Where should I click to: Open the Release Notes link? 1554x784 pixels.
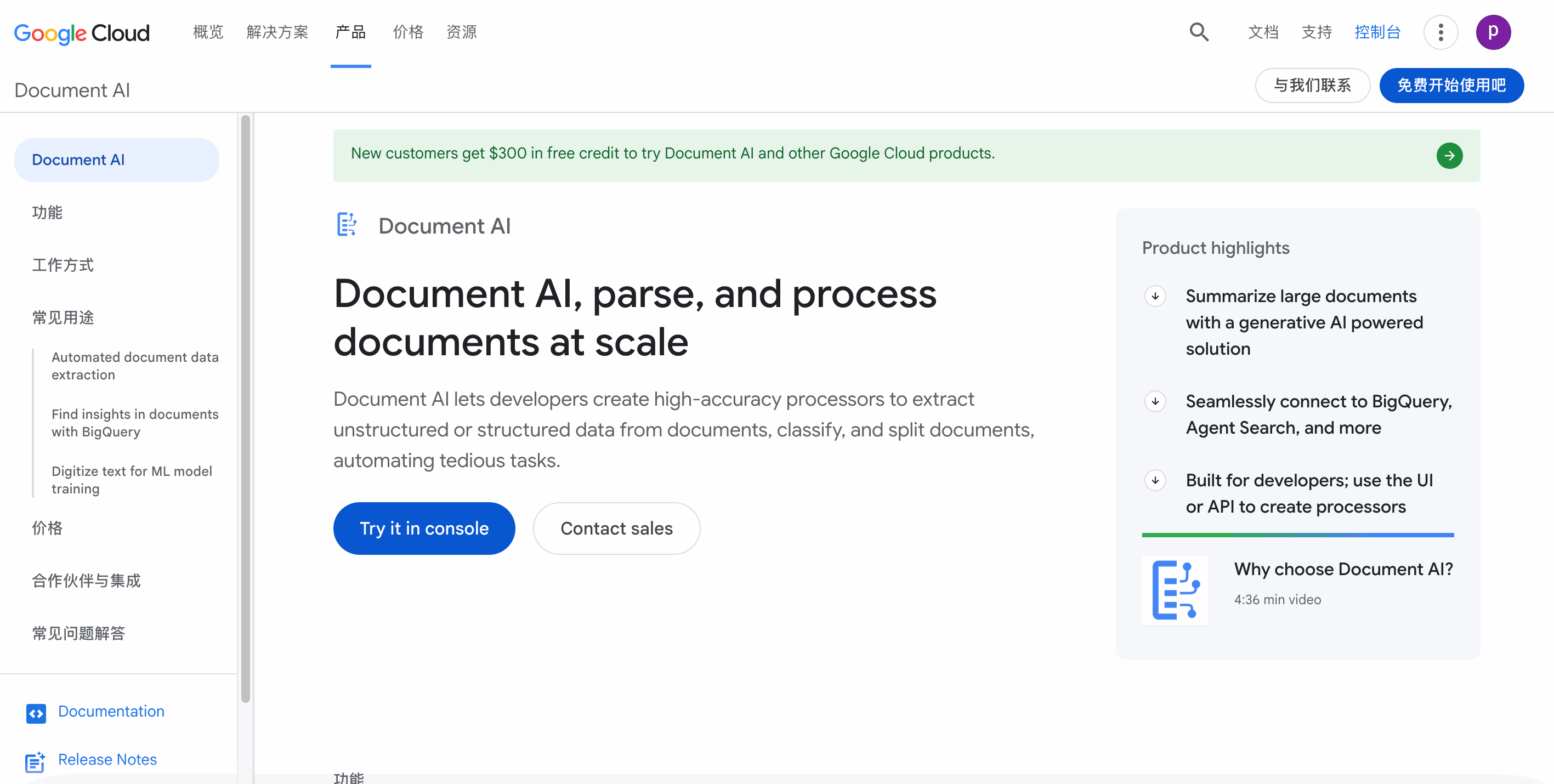pyautogui.click(x=107, y=759)
